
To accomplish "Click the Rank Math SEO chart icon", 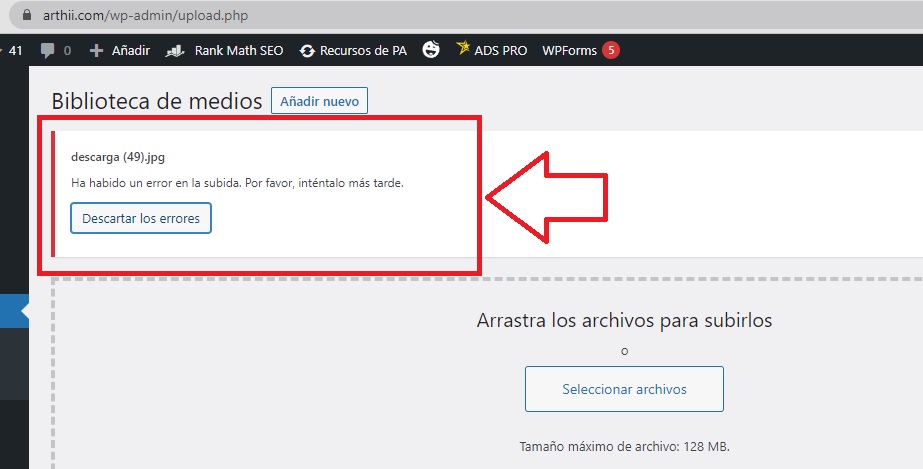I will pyautogui.click(x=175, y=51).
